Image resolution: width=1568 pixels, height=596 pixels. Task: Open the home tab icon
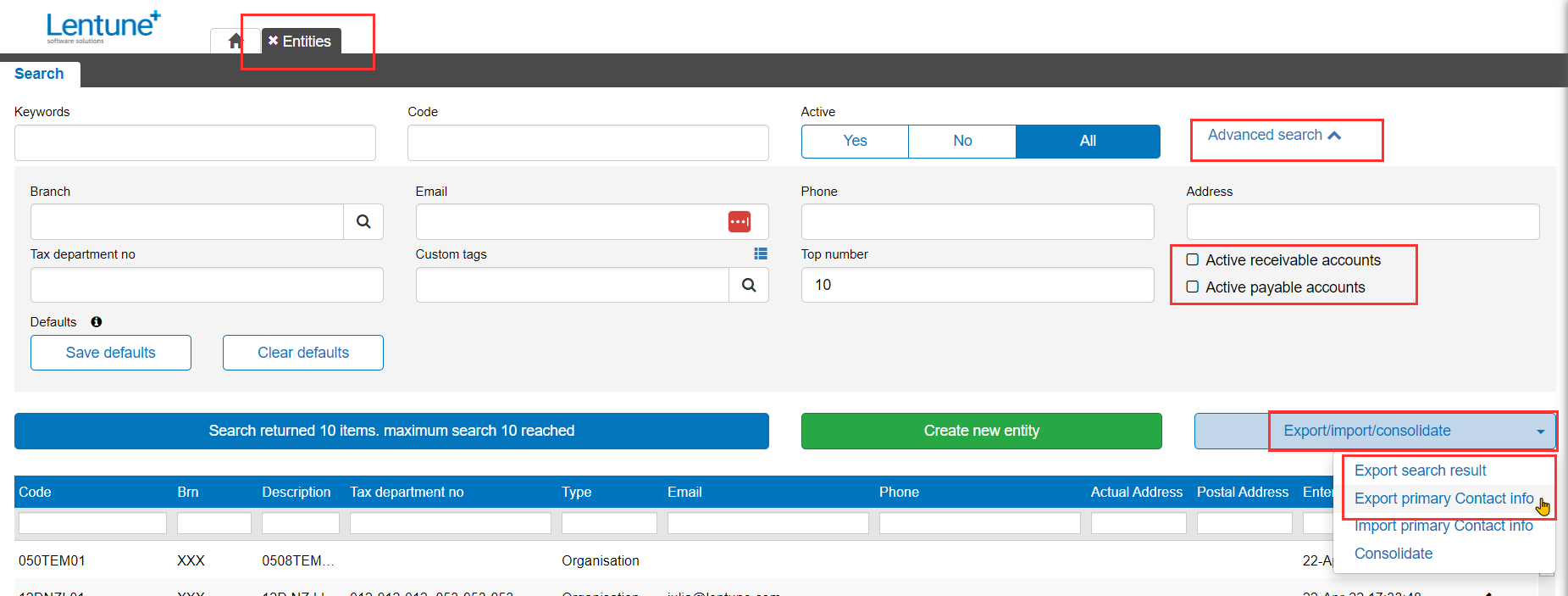235,41
